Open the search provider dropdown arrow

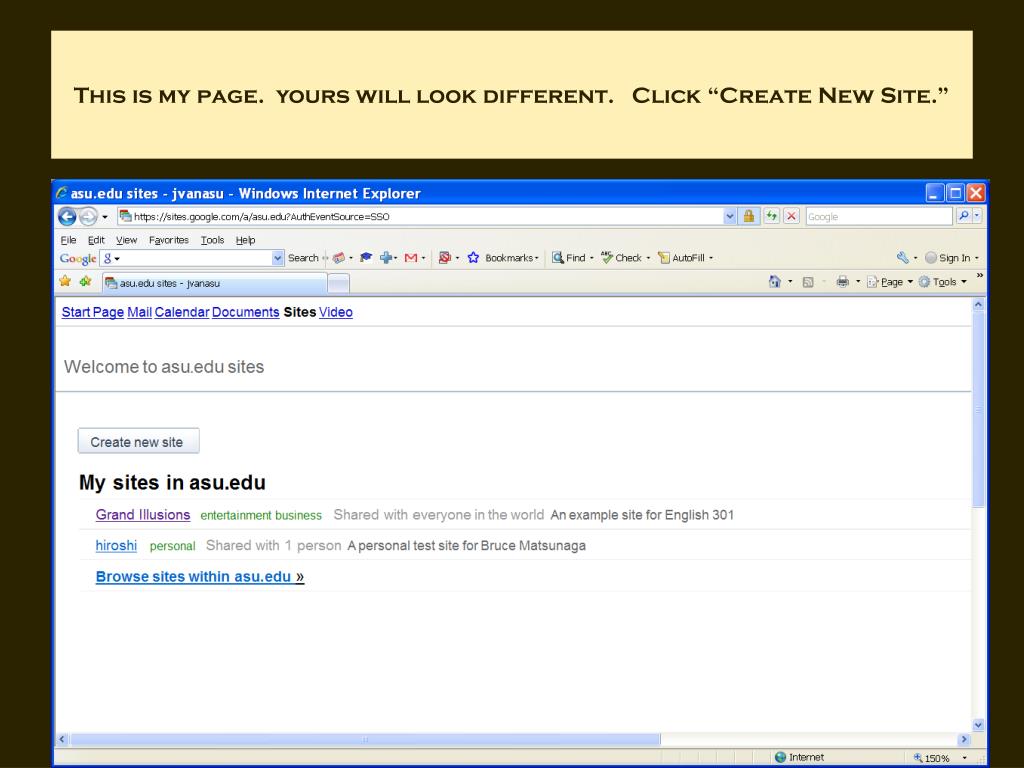977,216
